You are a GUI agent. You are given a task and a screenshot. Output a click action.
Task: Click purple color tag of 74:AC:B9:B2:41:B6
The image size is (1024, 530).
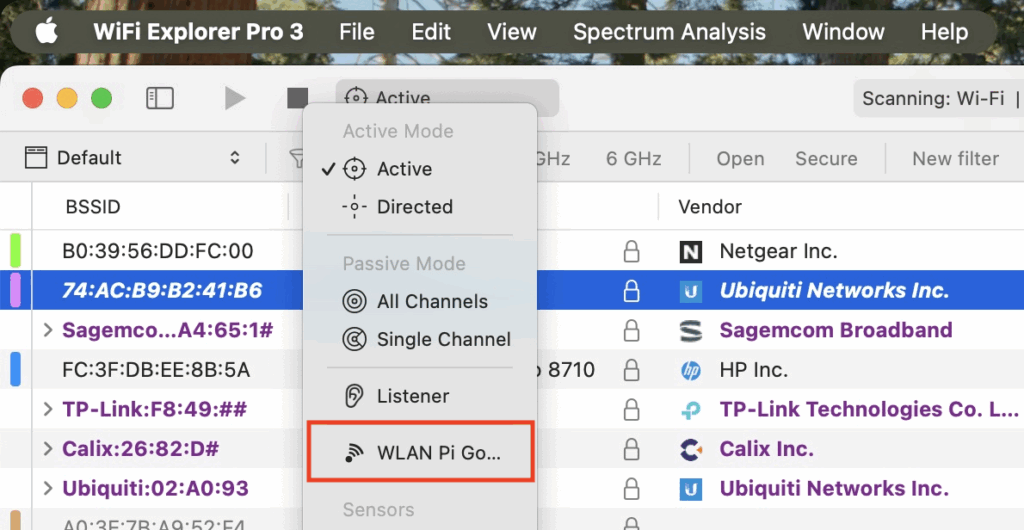(x=15, y=290)
